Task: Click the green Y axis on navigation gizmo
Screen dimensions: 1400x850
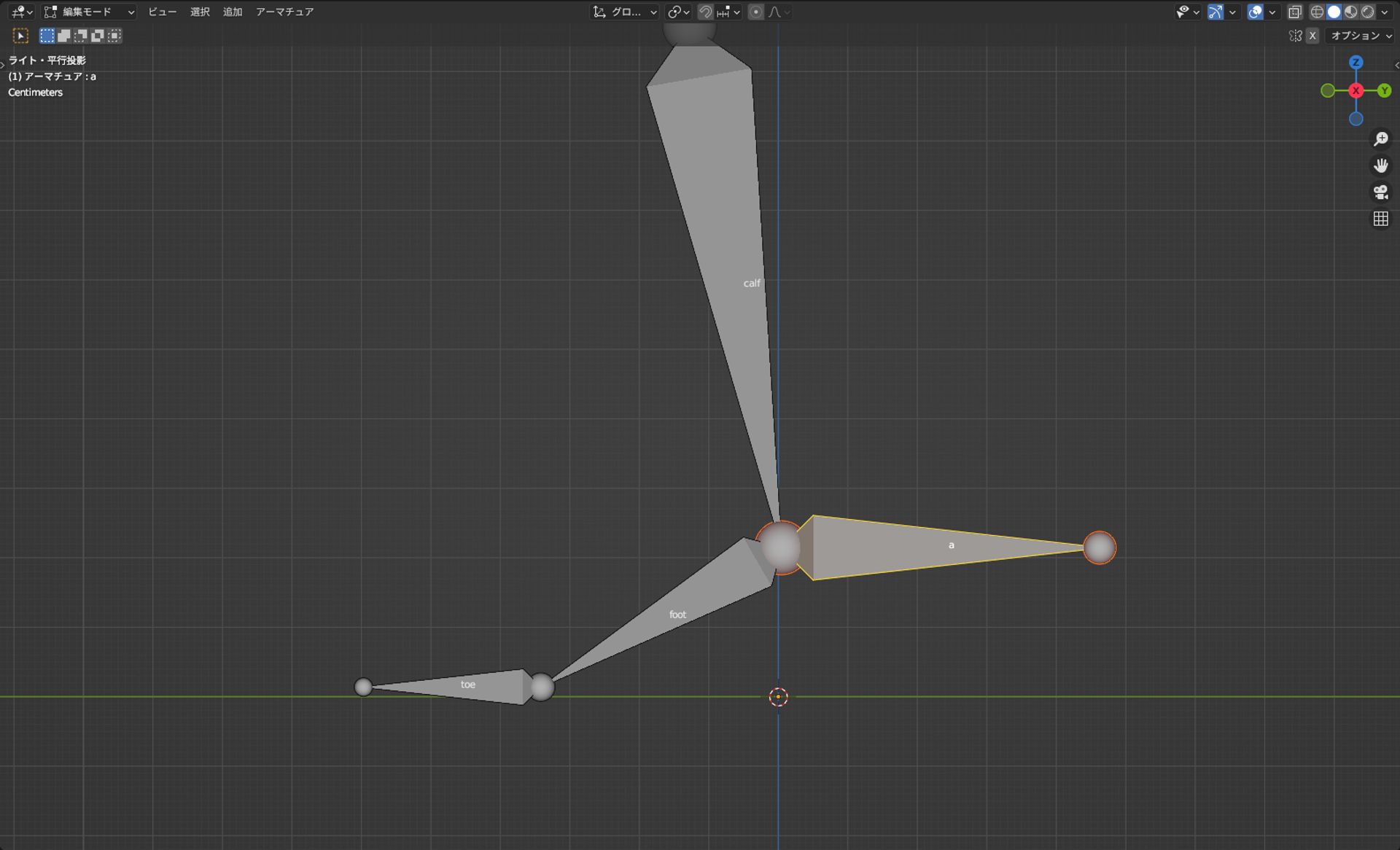Action: point(1385,90)
